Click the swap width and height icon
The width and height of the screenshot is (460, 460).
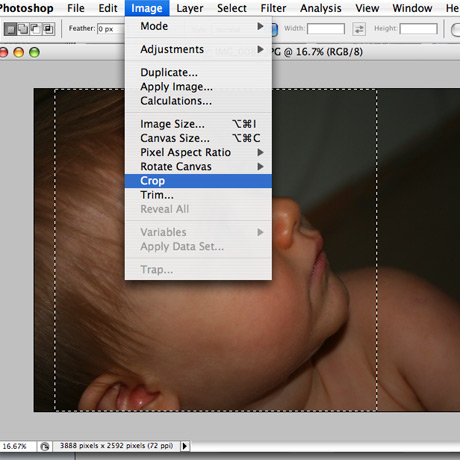pyautogui.click(x=359, y=29)
